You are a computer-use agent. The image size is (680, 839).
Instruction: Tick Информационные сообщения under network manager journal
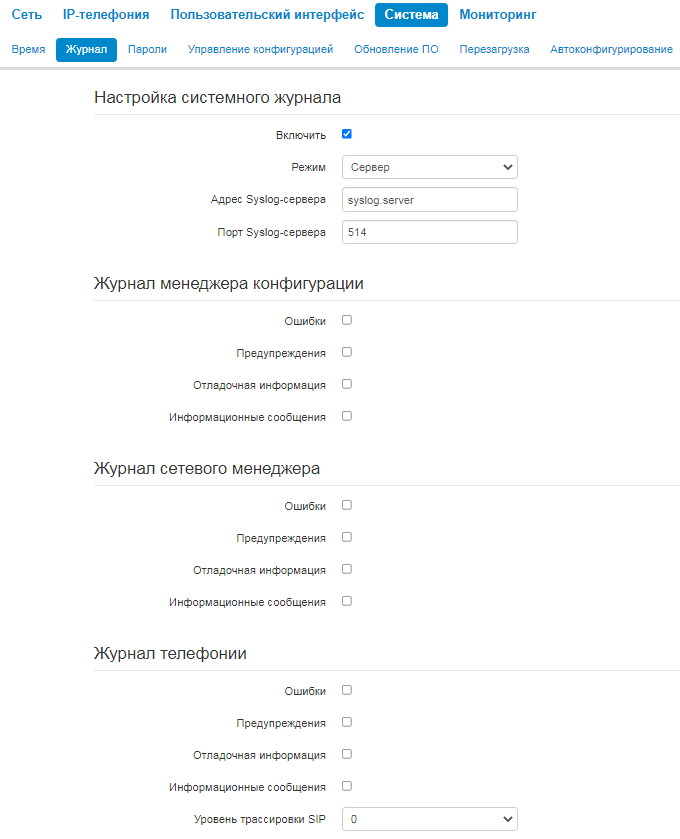click(347, 601)
